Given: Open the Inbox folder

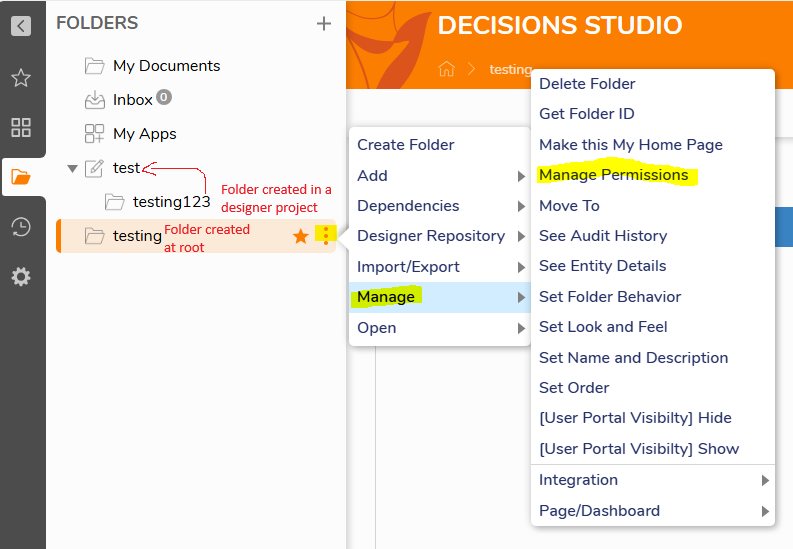Looking at the screenshot, I should [x=132, y=100].
